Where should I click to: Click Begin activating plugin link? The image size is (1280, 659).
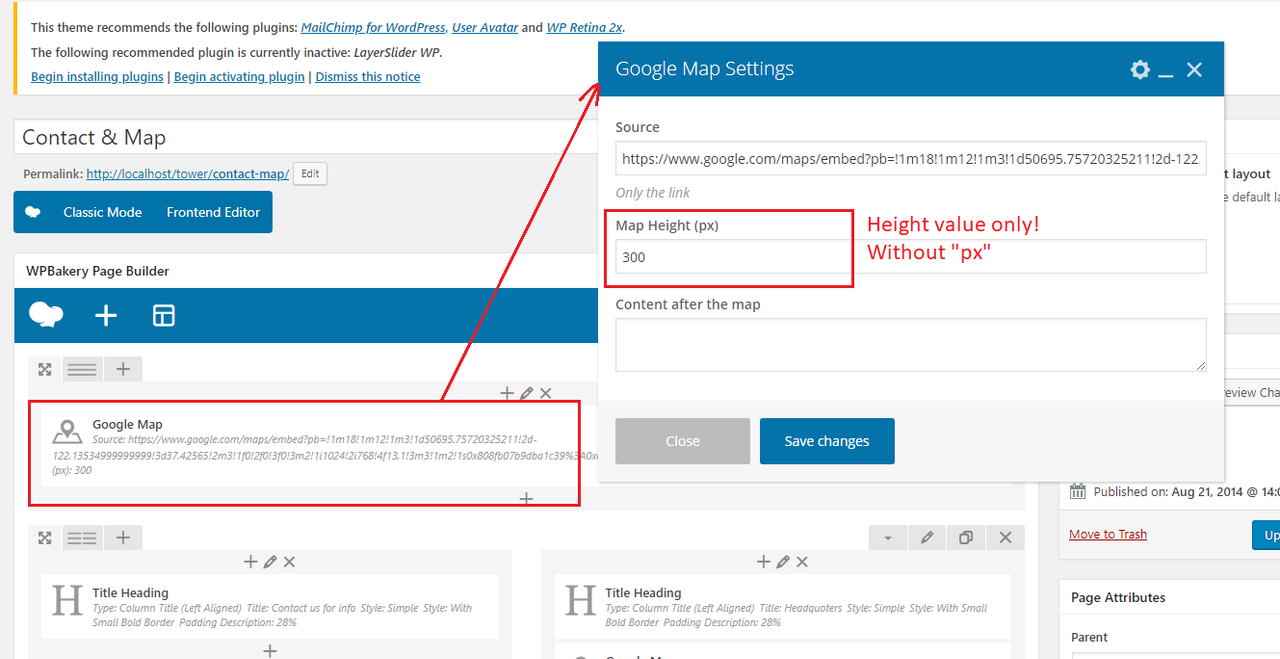pyautogui.click(x=239, y=77)
